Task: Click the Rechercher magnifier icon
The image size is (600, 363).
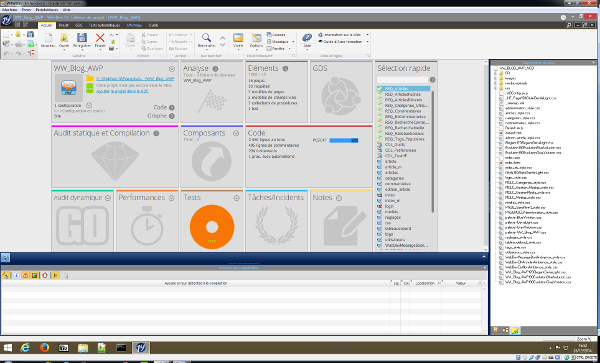Action: [206, 37]
